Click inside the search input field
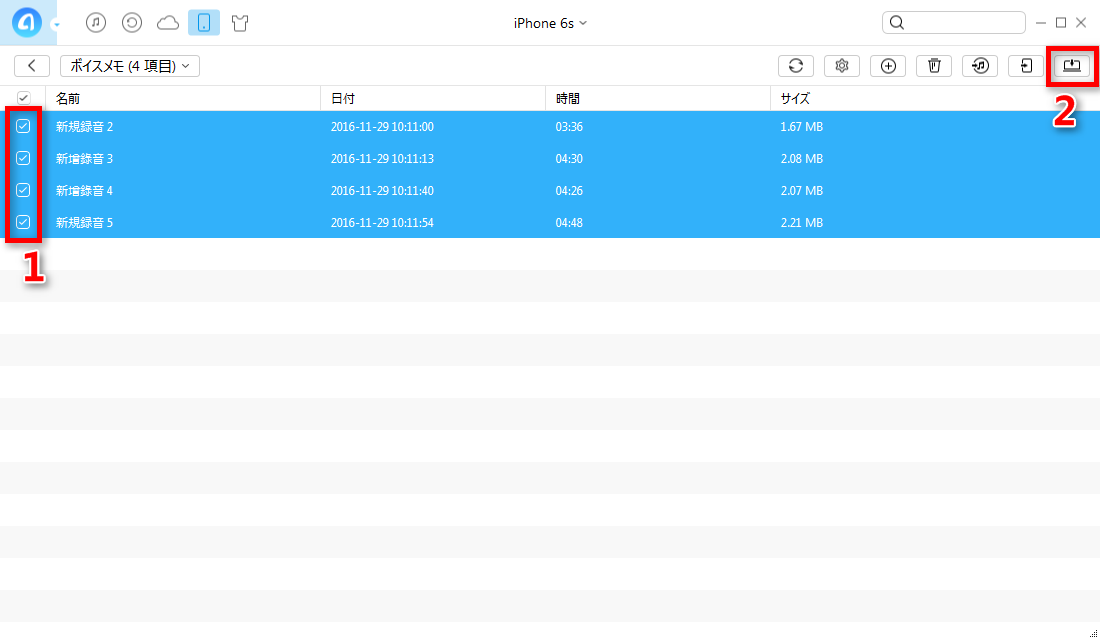Image resolution: width=1100 pixels, height=640 pixels. point(953,22)
